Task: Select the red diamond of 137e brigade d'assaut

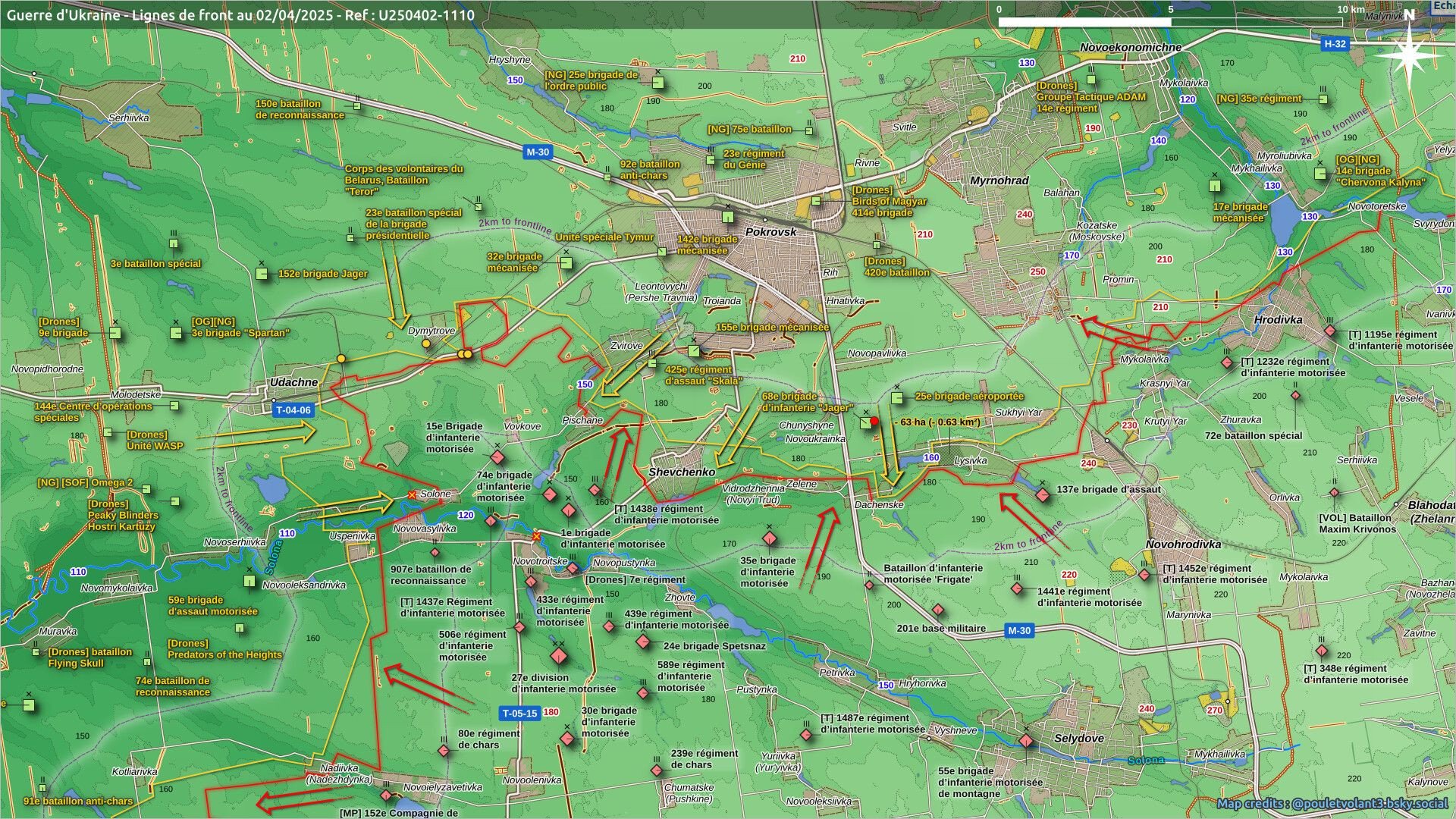Action: (x=1043, y=494)
